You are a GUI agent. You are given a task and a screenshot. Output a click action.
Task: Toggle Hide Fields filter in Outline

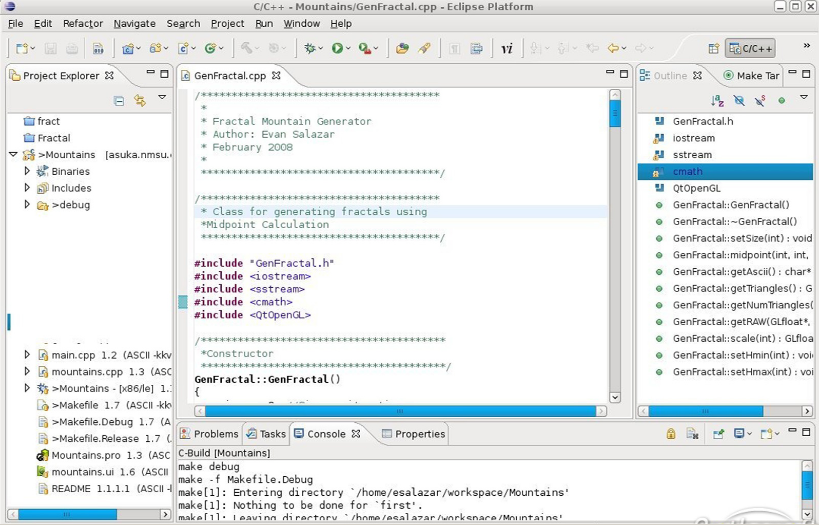(x=739, y=100)
